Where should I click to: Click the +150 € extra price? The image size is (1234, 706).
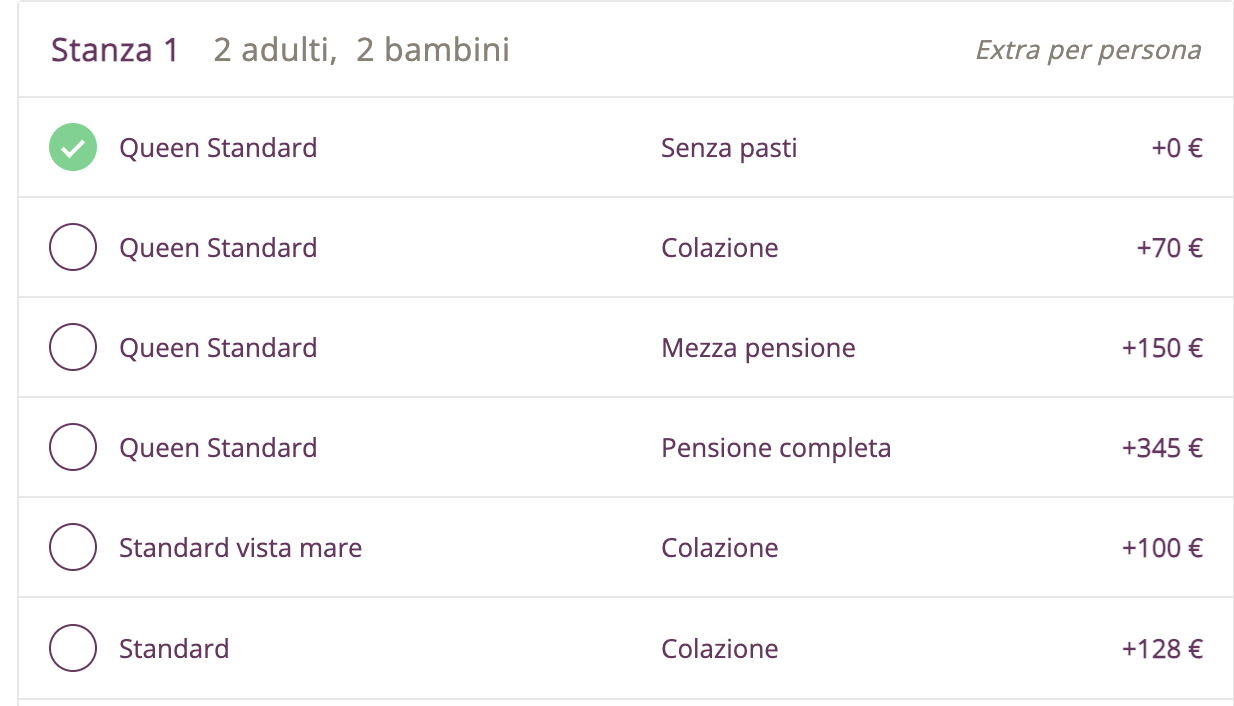pos(1162,348)
